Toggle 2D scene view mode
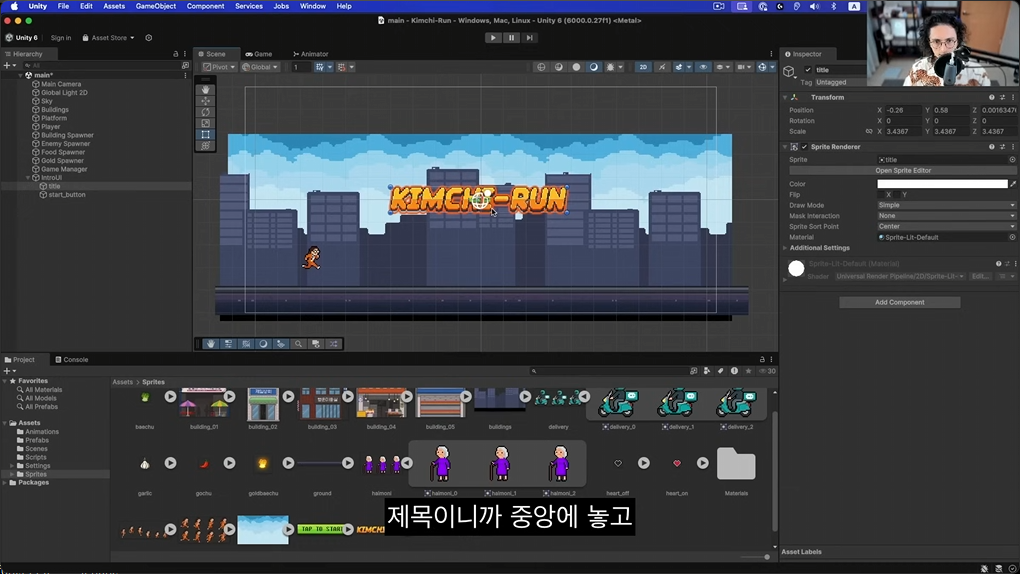Viewport: 1020px width, 574px height. 643,67
